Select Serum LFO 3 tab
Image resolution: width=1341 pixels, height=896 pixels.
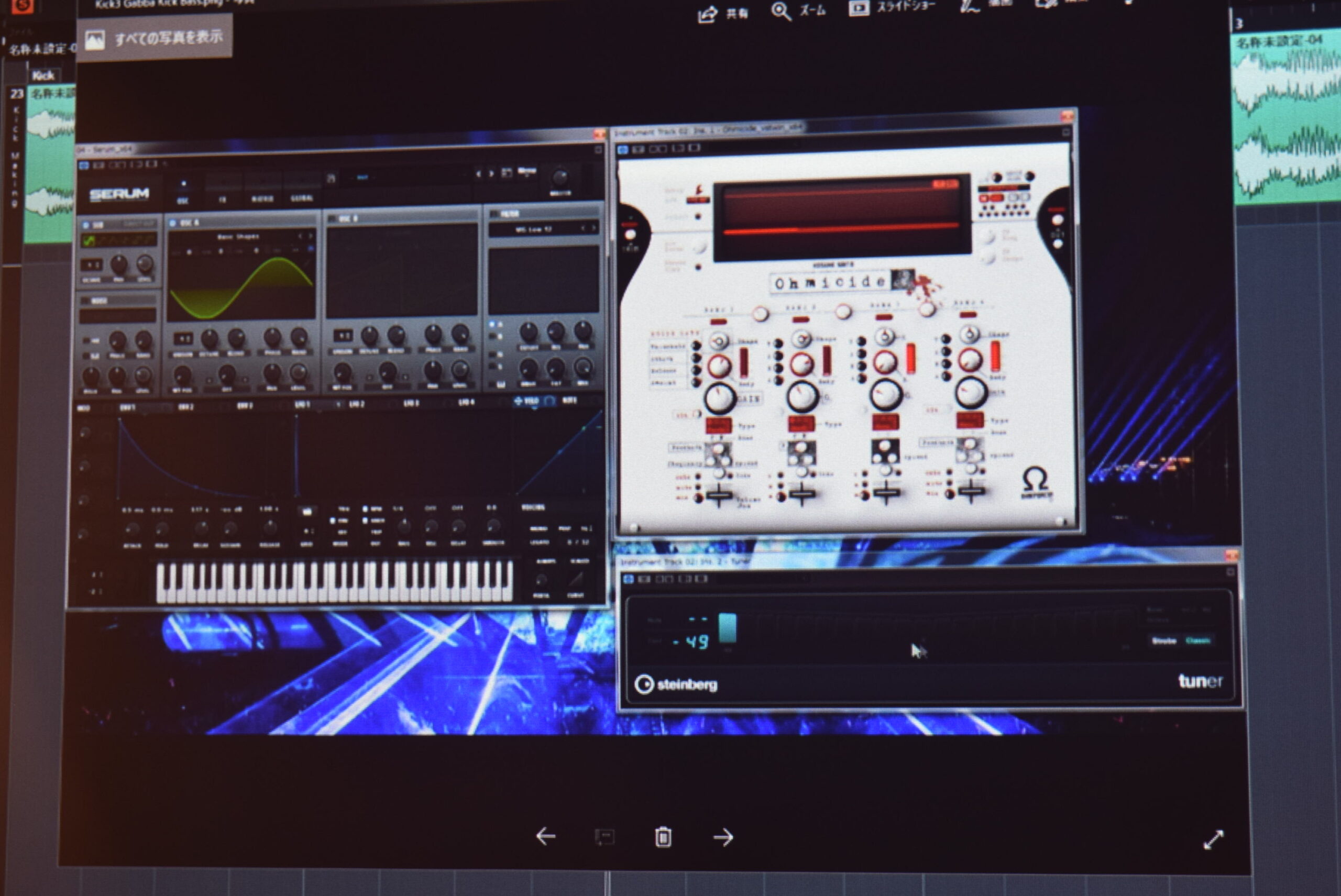412,403
